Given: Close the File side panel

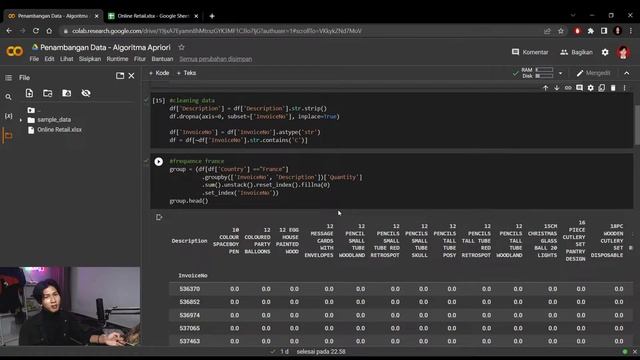Looking at the screenshot, I should 131,76.
